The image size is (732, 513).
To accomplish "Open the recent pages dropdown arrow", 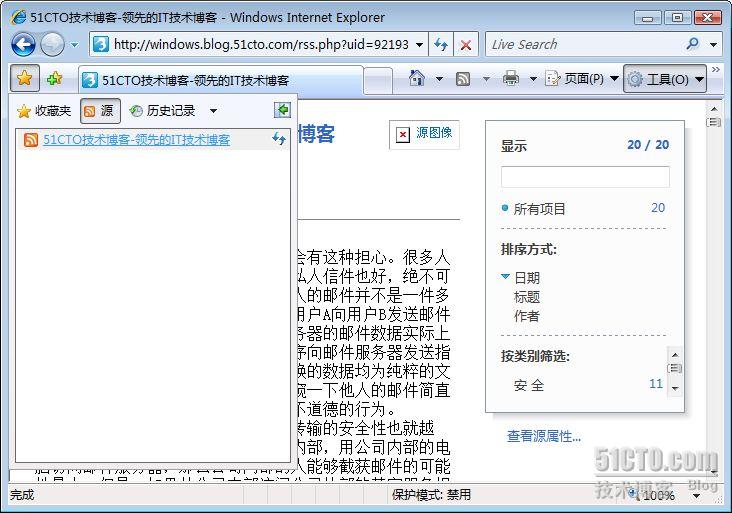I will point(75,45).
